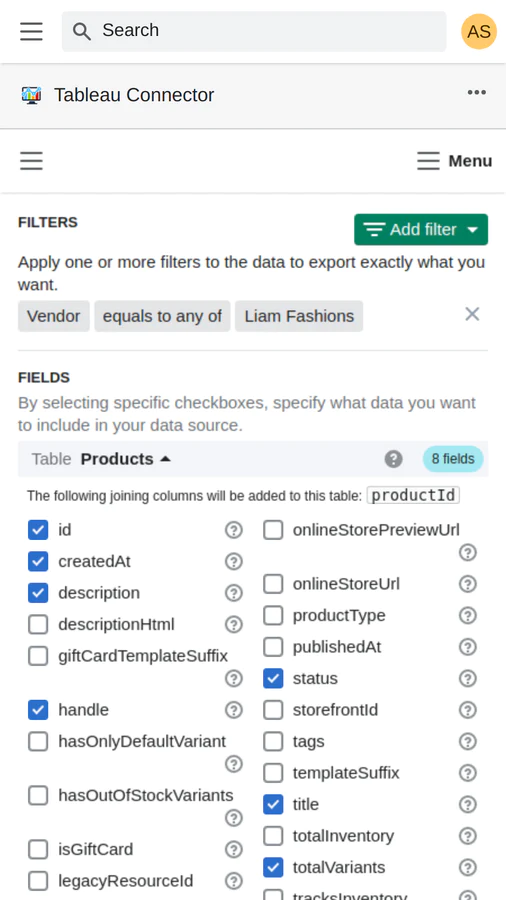Change the 'equals to any of' operator

coord(162,316)
